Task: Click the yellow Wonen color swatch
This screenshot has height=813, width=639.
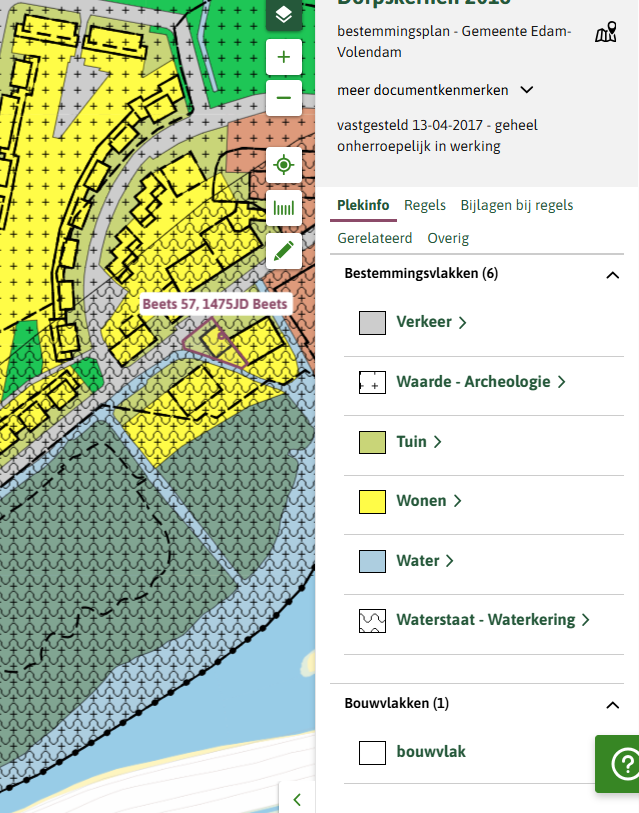Action: pyautogui.click(x=372, y=501)
